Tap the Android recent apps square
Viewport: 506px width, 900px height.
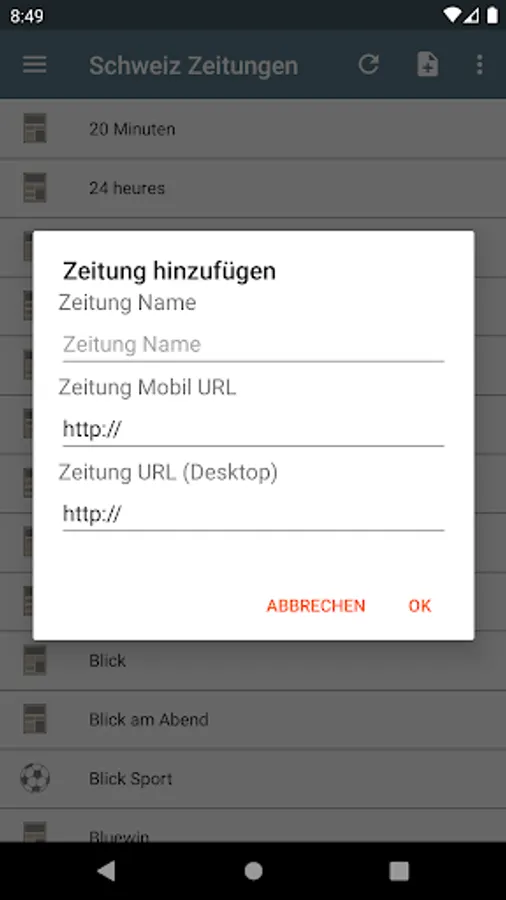pos(399,871)
